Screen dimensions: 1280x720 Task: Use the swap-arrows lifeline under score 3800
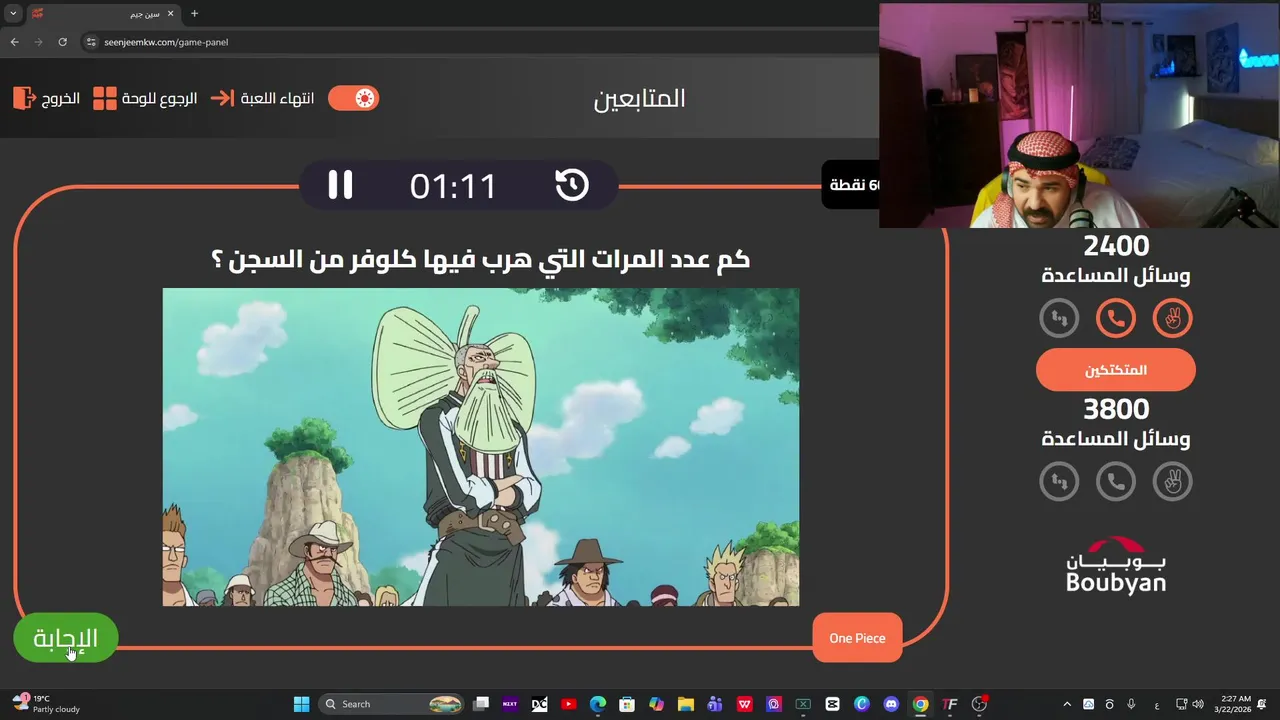pos(1059,482)
